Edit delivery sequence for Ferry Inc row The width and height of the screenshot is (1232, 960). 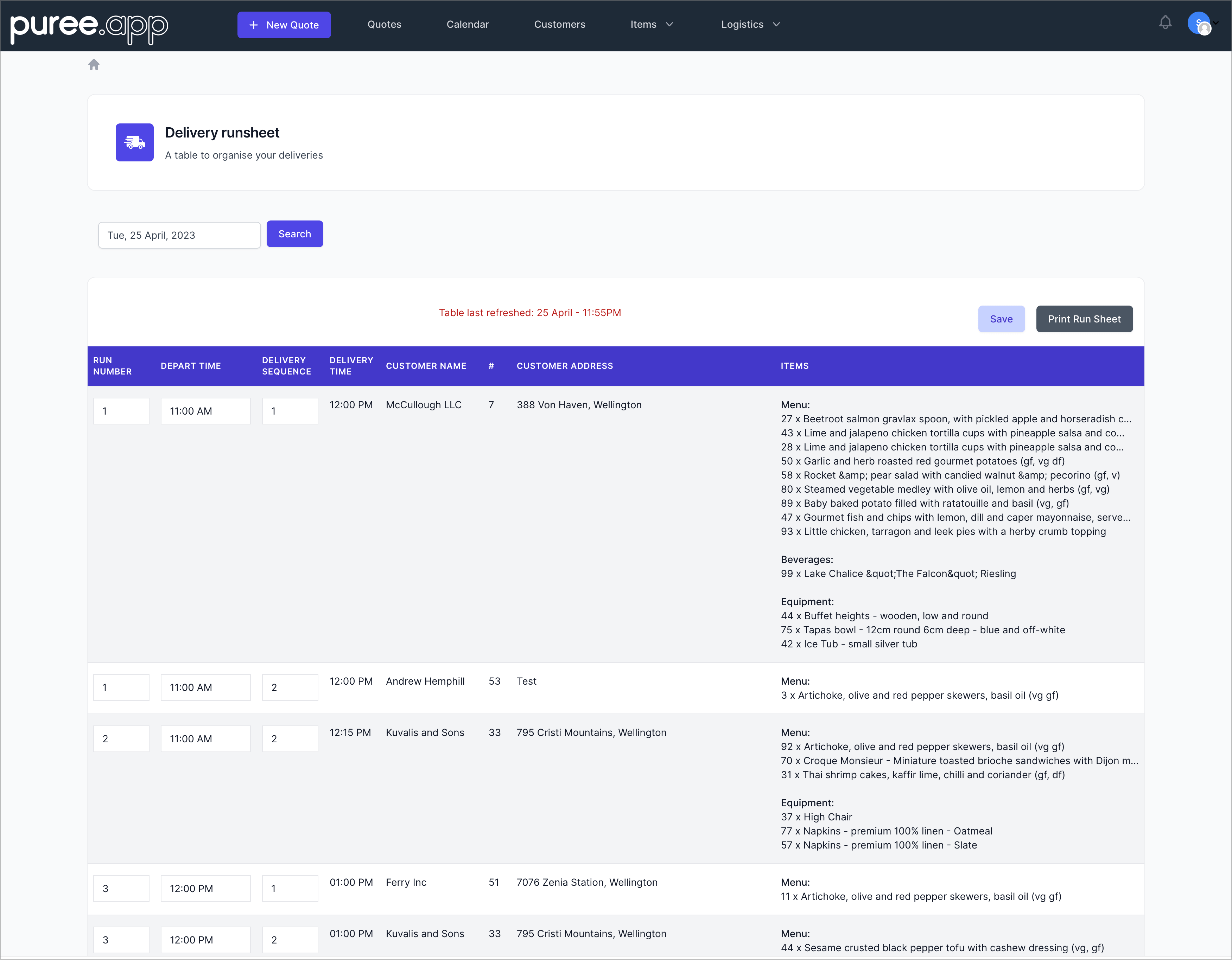[x=290, y=888]
